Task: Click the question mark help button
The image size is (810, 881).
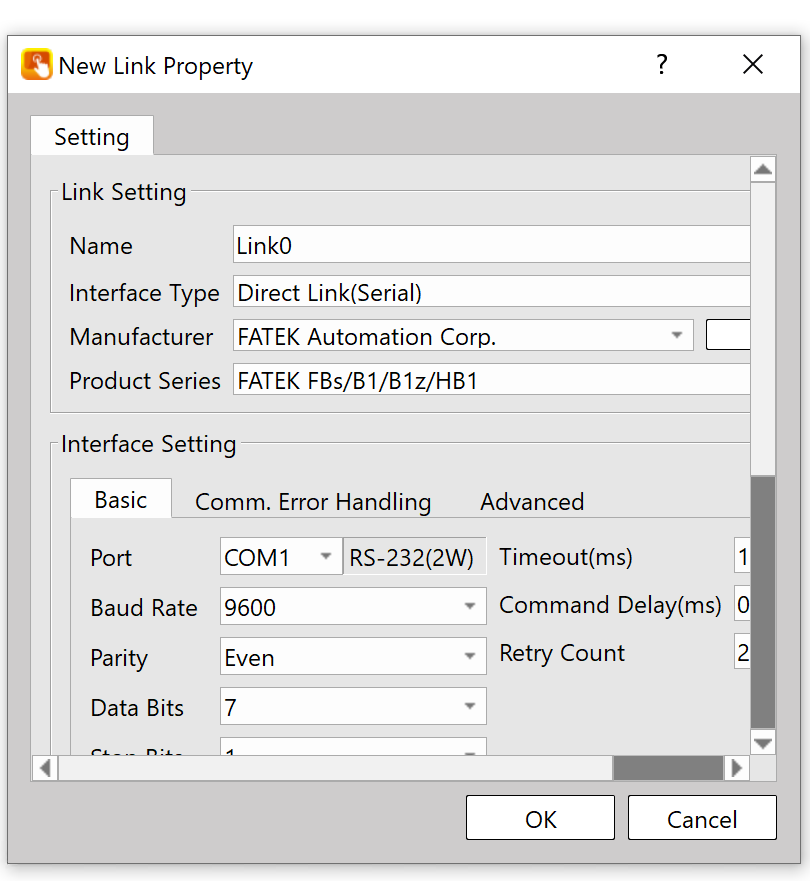Action: coord(661,65)
